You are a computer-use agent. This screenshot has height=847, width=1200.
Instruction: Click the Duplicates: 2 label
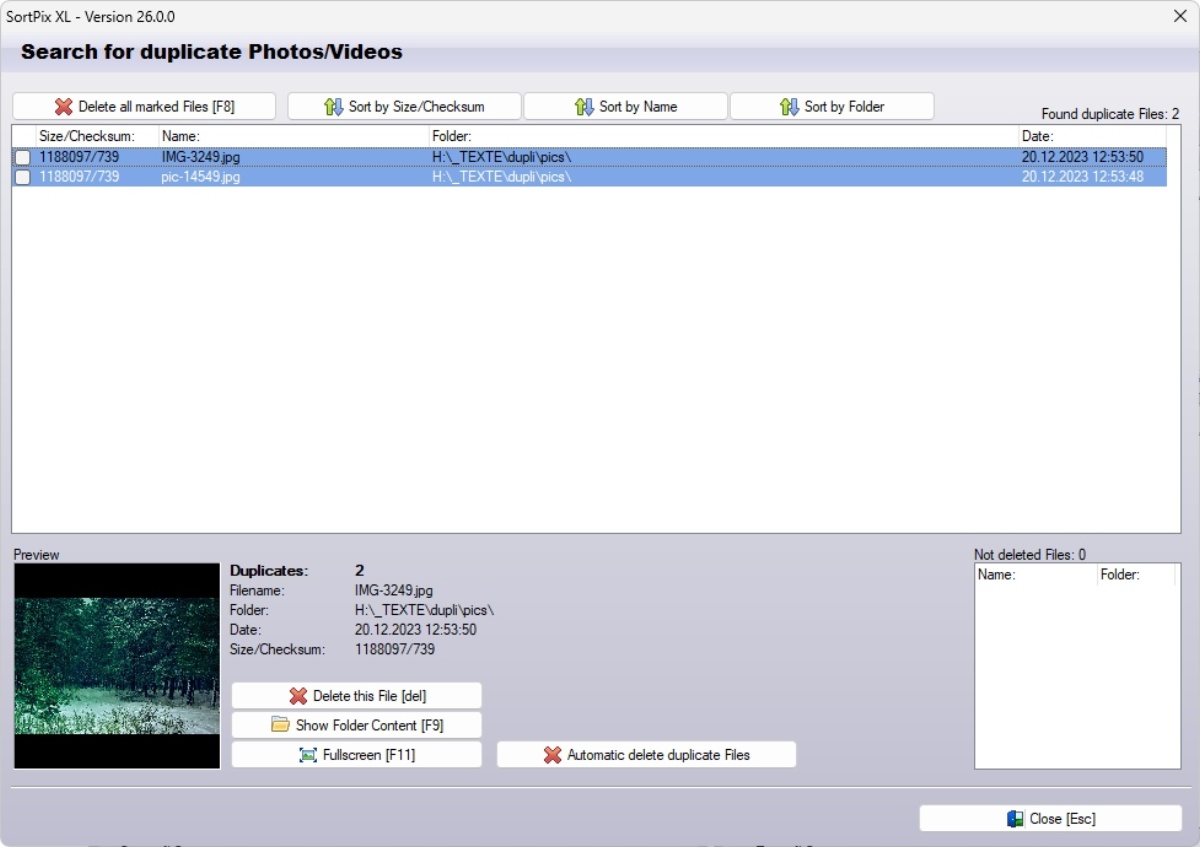[297, 570]
